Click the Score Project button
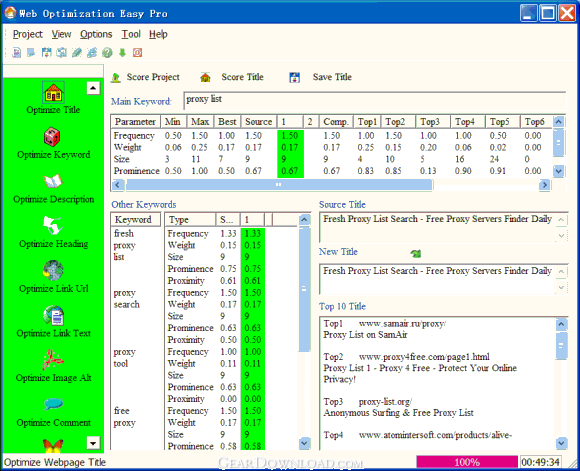The image size is (580, 471). click(x=145, y=77)
